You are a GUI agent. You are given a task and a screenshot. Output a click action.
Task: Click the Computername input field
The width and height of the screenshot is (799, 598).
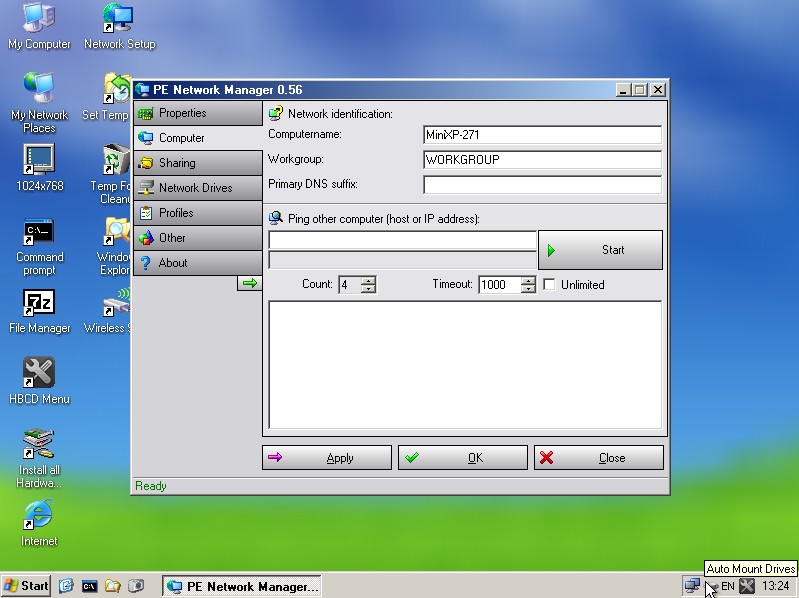542,135
